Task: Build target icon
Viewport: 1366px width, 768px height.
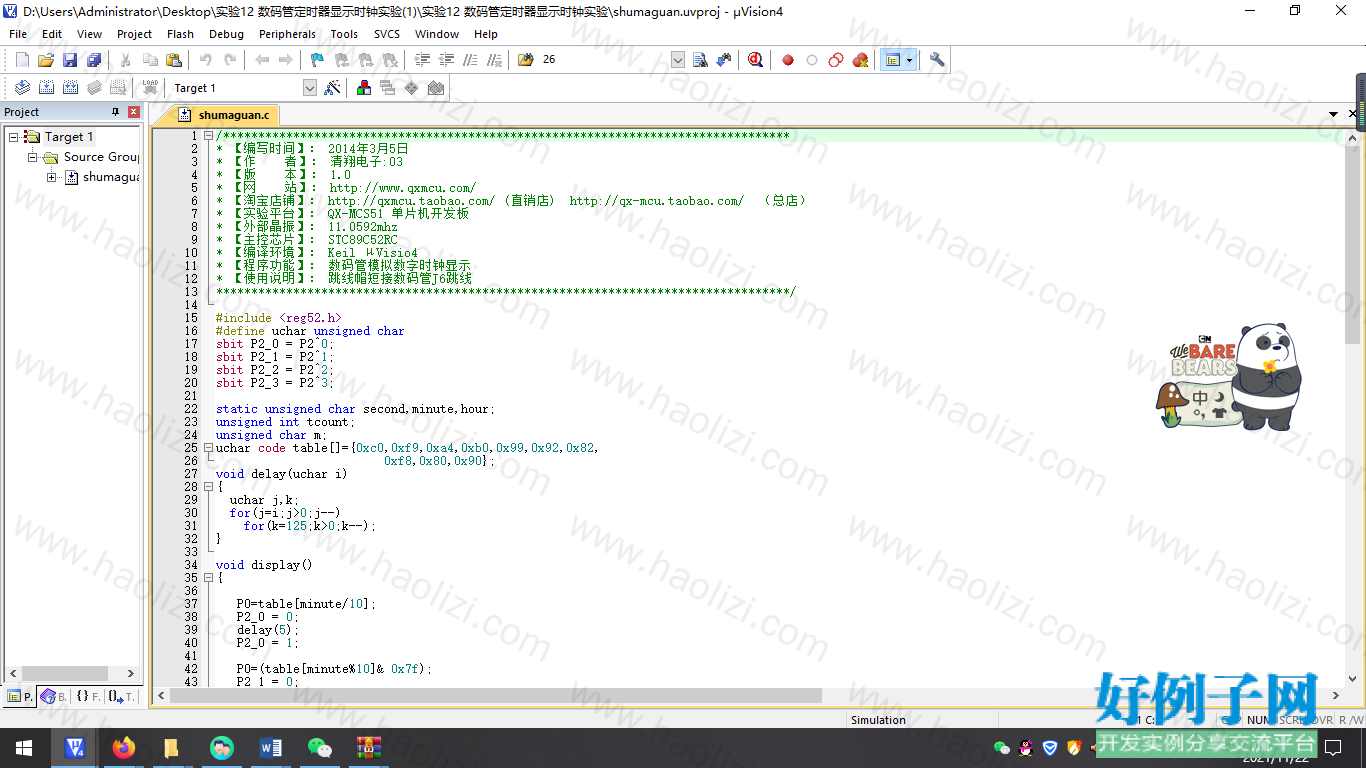Action: [46, 88]
